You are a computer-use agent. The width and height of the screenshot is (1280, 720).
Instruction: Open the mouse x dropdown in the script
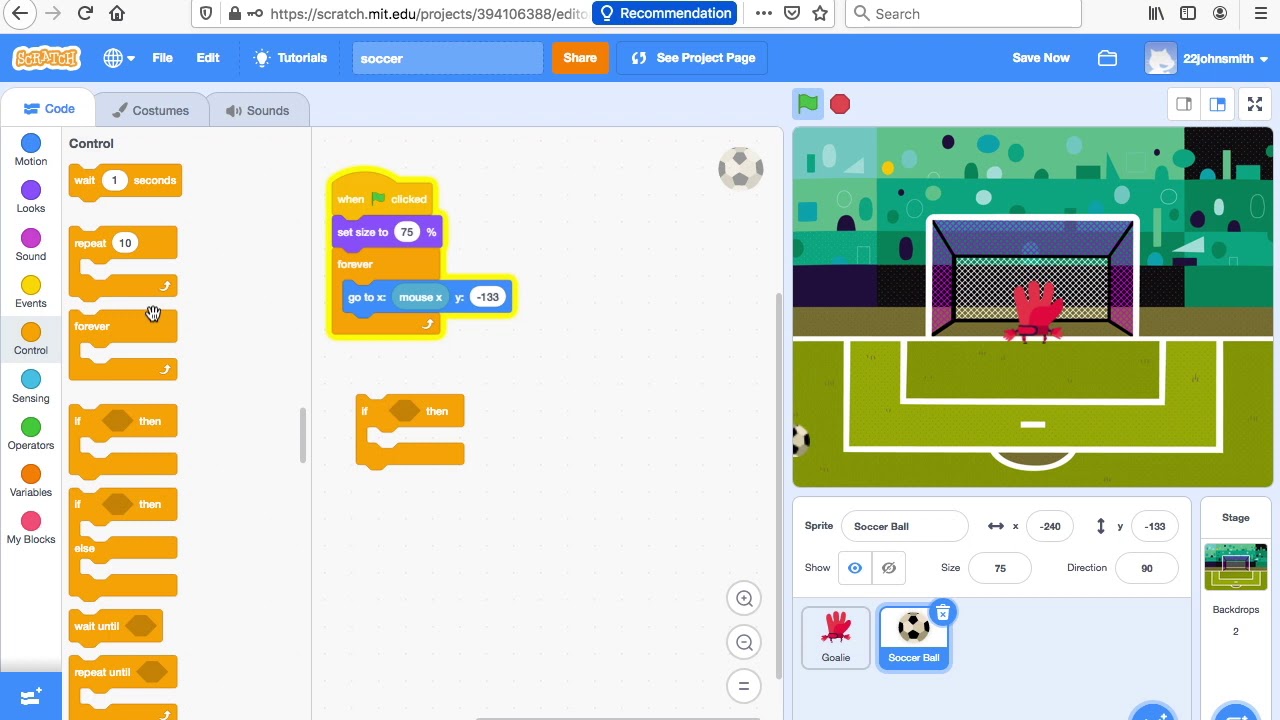[x=420, y=297]
